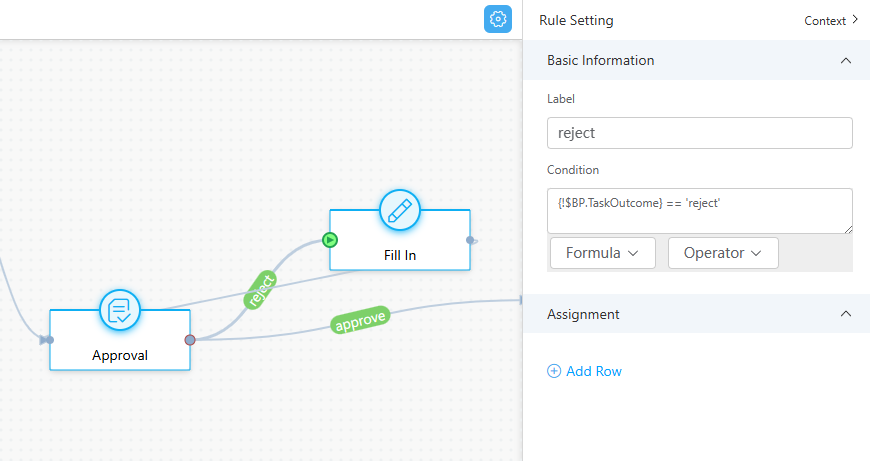The image size is (870, 461).
Task: Select the green approve connector label
Action: [x=360, y=322]
